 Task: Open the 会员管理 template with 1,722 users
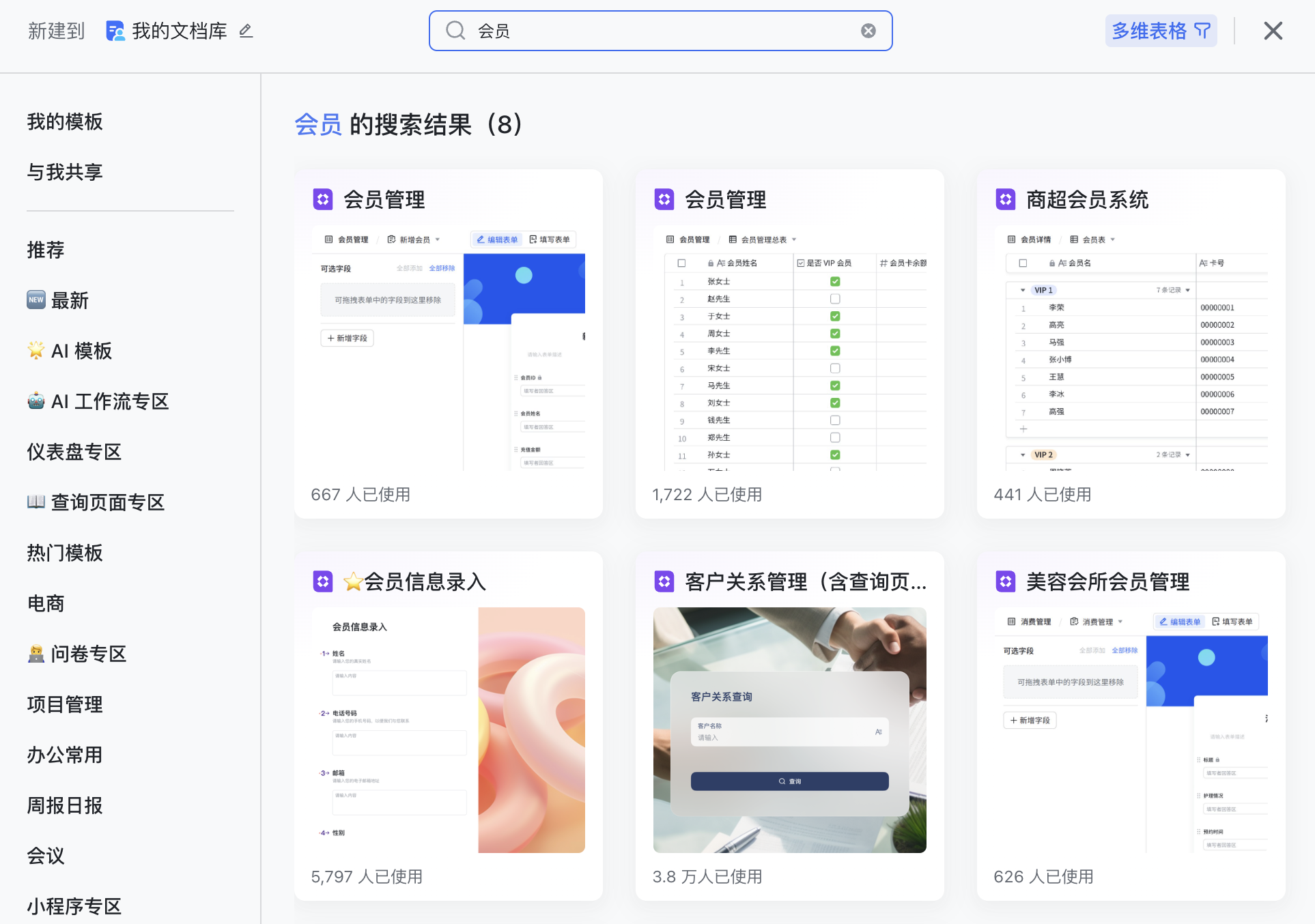point(790,344)
